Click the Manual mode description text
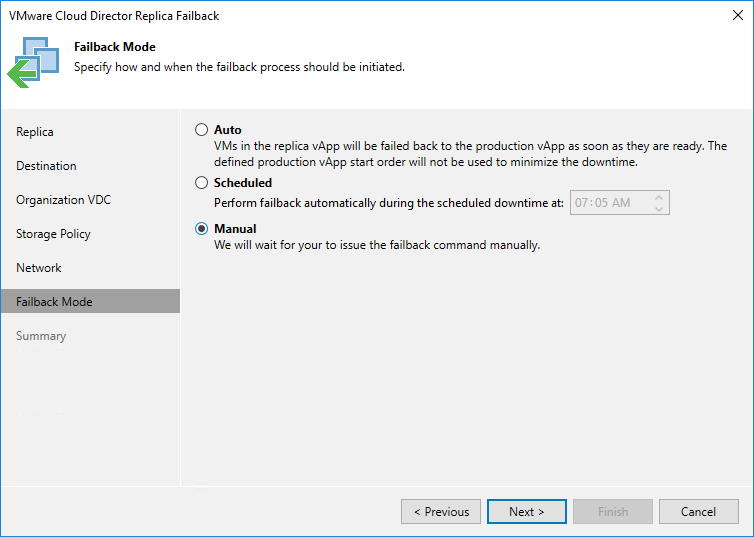Image resolution: width=754 pixels, height=537 pixels. [377, 245]
